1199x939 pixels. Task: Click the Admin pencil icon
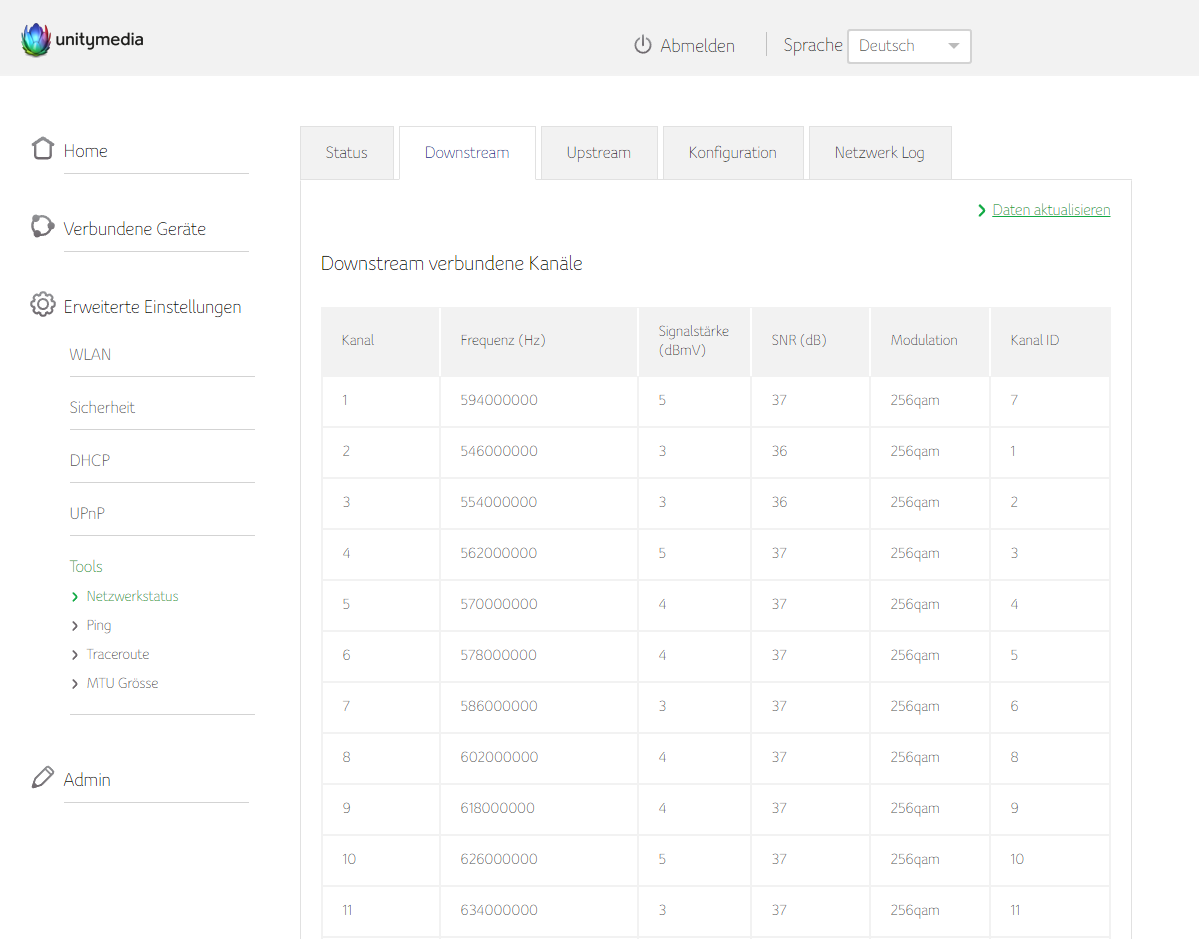42,778
